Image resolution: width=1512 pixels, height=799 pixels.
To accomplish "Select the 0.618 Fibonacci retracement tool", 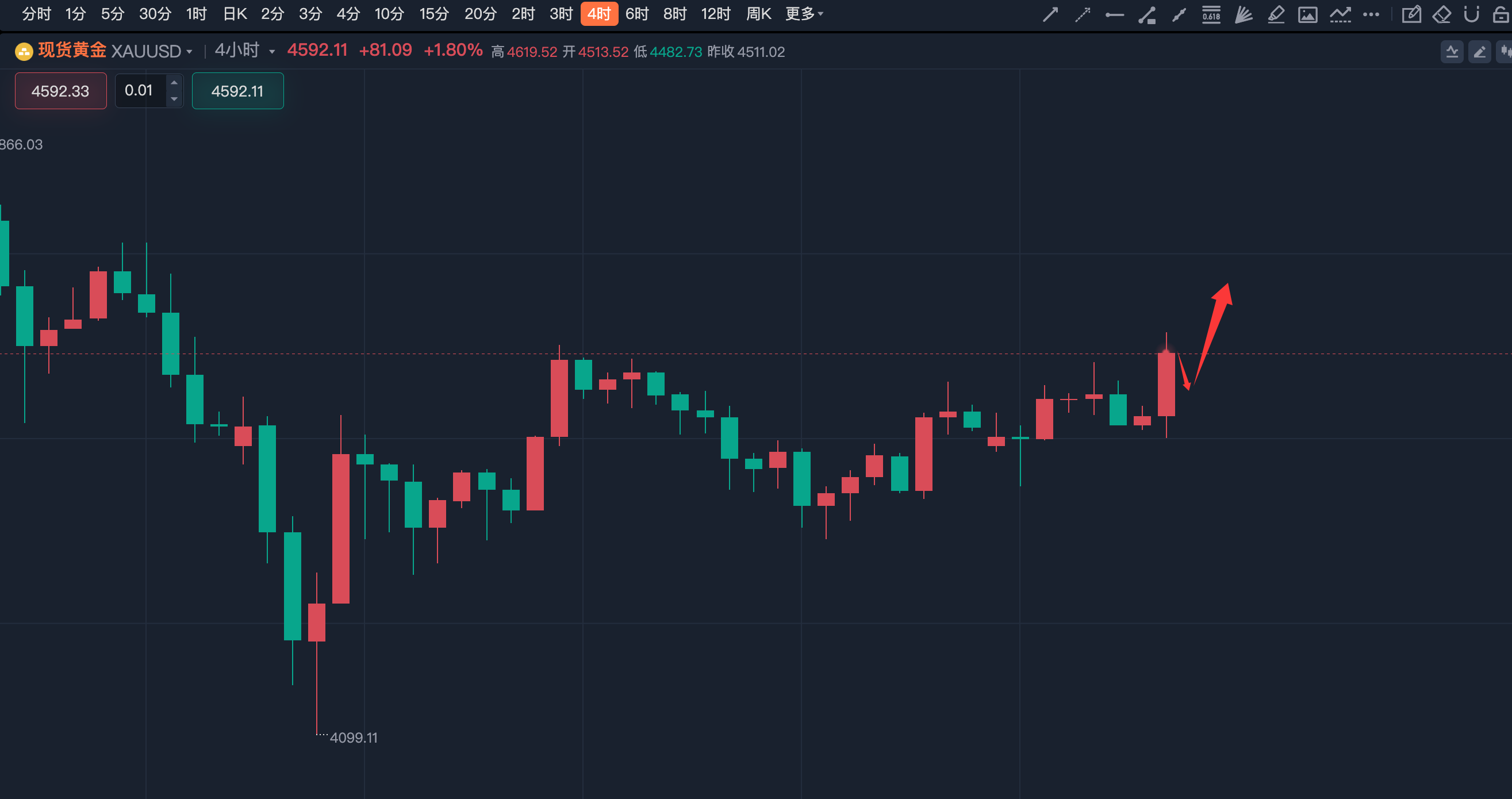I will tap(1211, 14).
